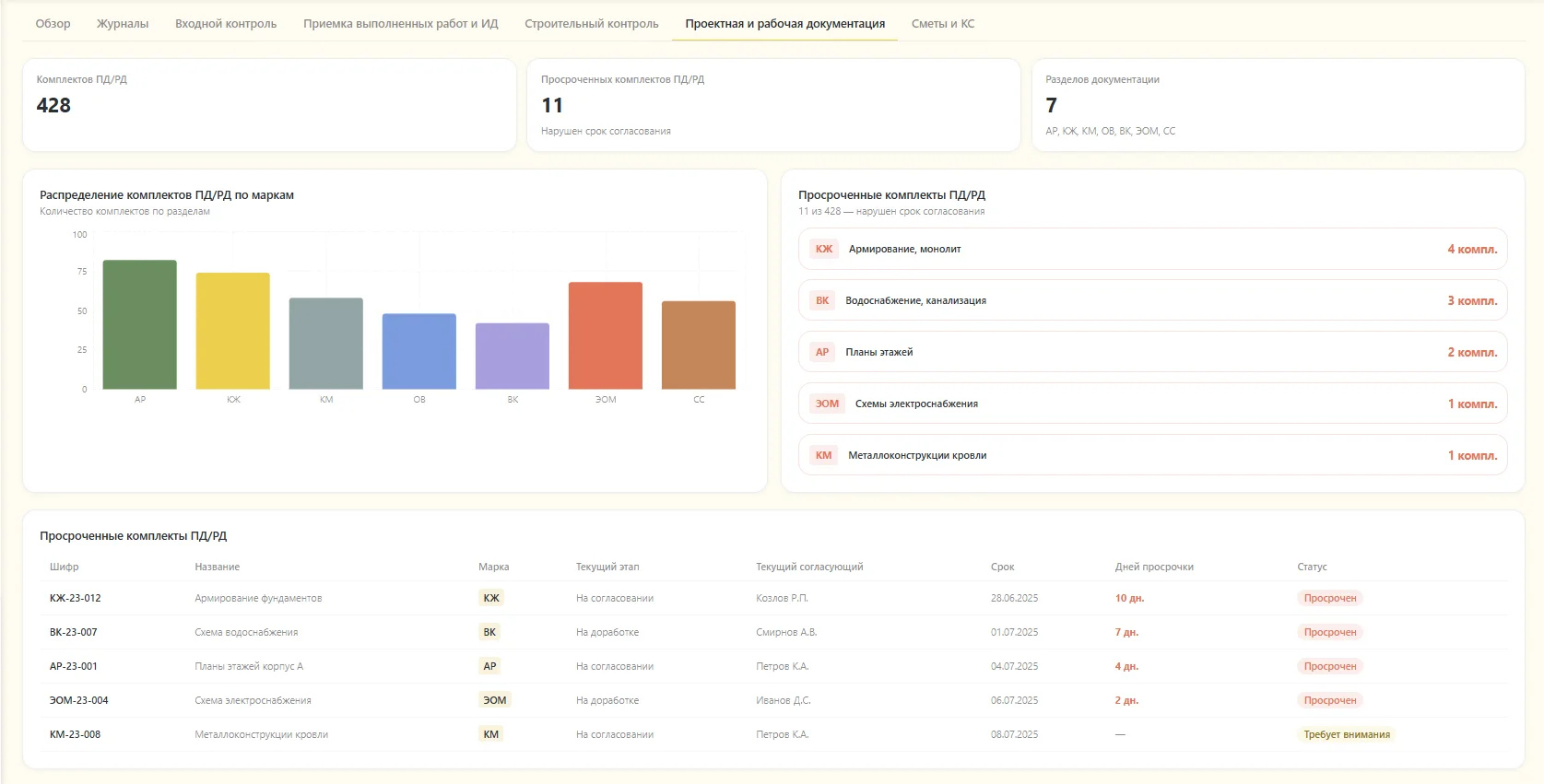1544x784 pixels.
Task: Open the Водоснабжение, канализация overdue card
Action: coord(1153,300)
